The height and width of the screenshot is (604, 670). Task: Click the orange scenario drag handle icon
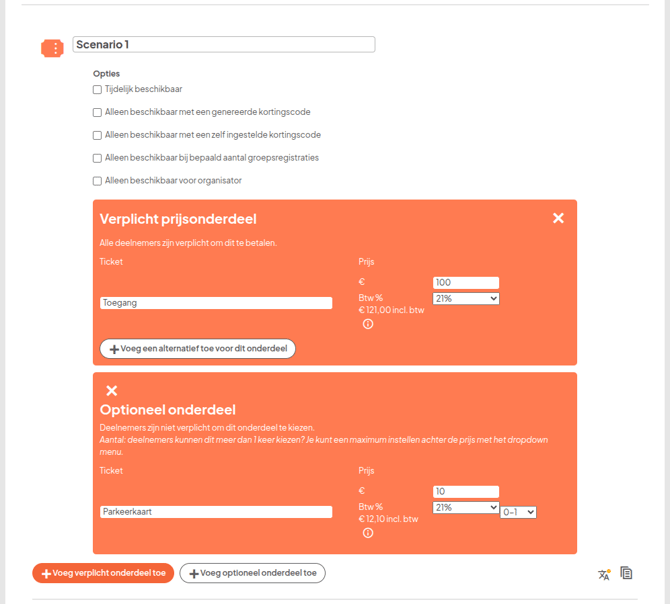52,48
